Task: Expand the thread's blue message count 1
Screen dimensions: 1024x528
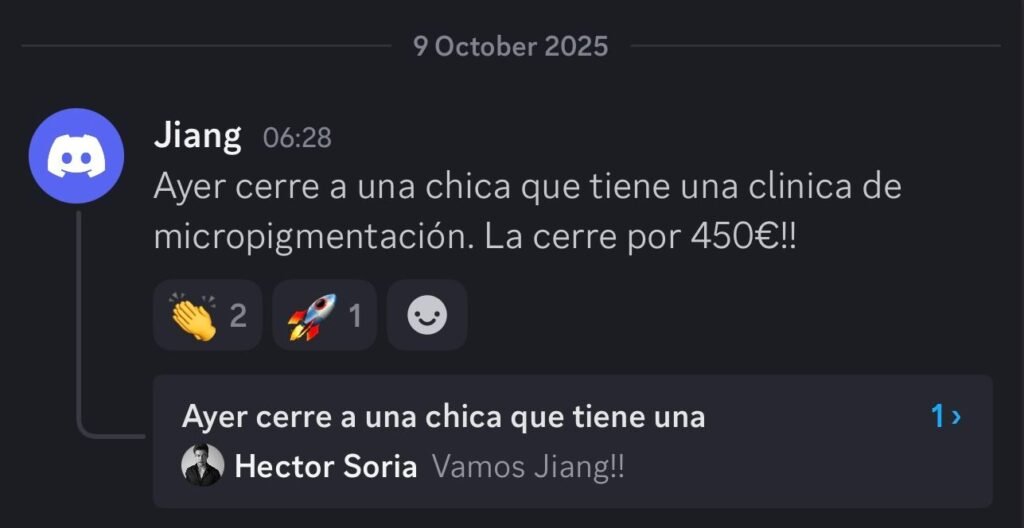Action: point(938,416)
